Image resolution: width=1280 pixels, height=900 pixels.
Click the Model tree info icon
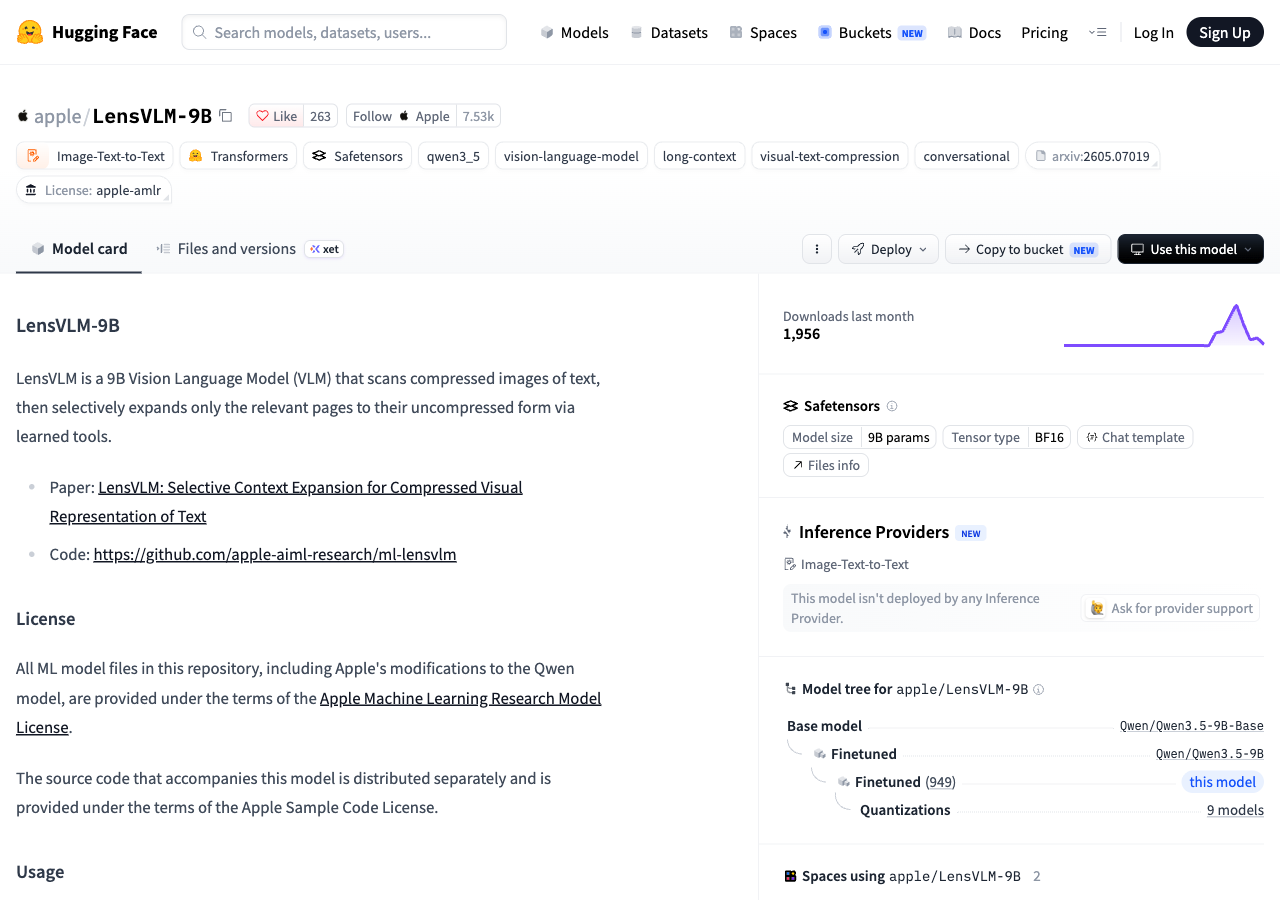[1038, 689]
